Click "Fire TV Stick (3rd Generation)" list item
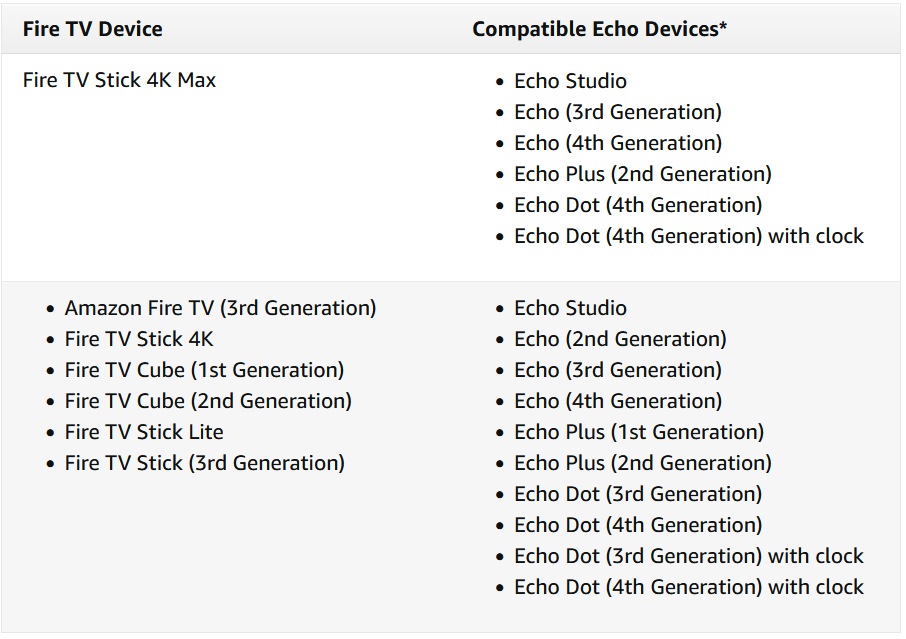Viewport: 906px width, 639px height. point(204,463)
